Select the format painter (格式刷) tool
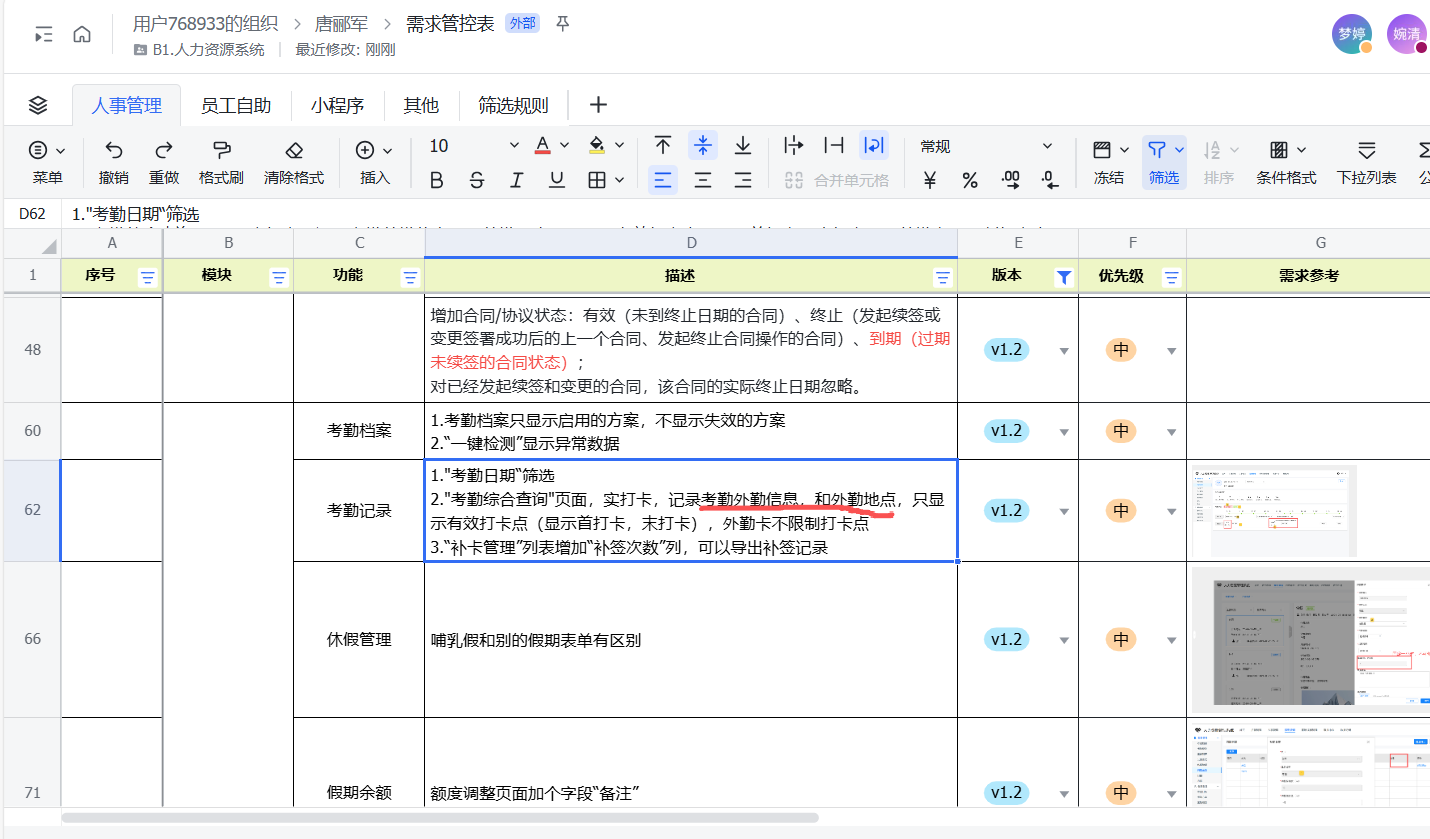 pos(222,150)
